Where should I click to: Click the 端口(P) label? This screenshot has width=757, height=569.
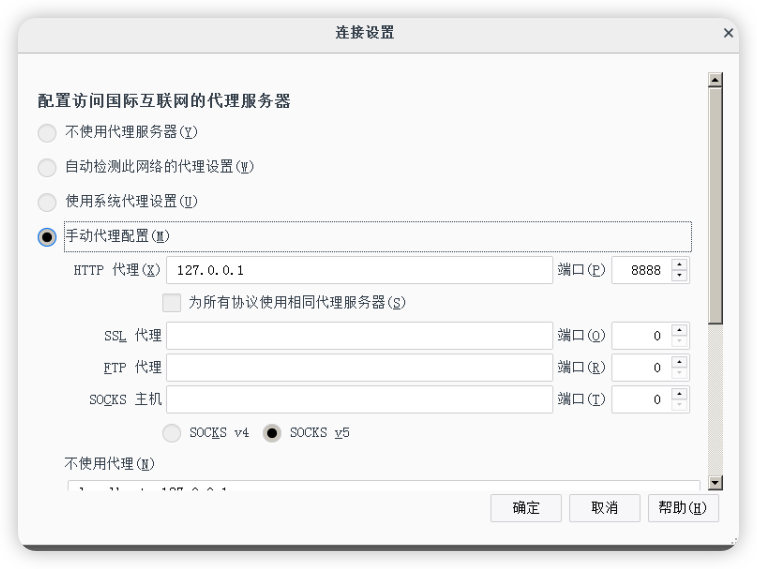(581, 270)
